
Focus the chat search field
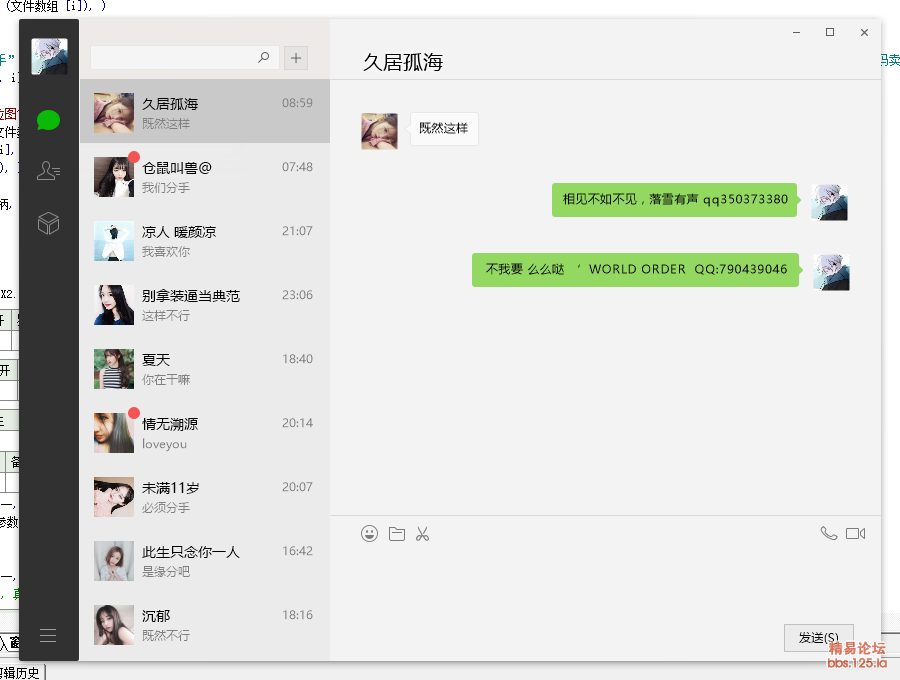pos(185,58)
